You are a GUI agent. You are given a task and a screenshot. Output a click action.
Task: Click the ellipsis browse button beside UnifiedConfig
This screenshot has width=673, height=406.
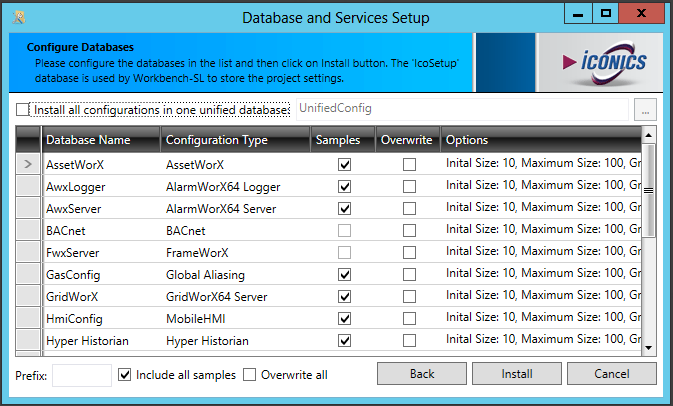tap(645, 110)
